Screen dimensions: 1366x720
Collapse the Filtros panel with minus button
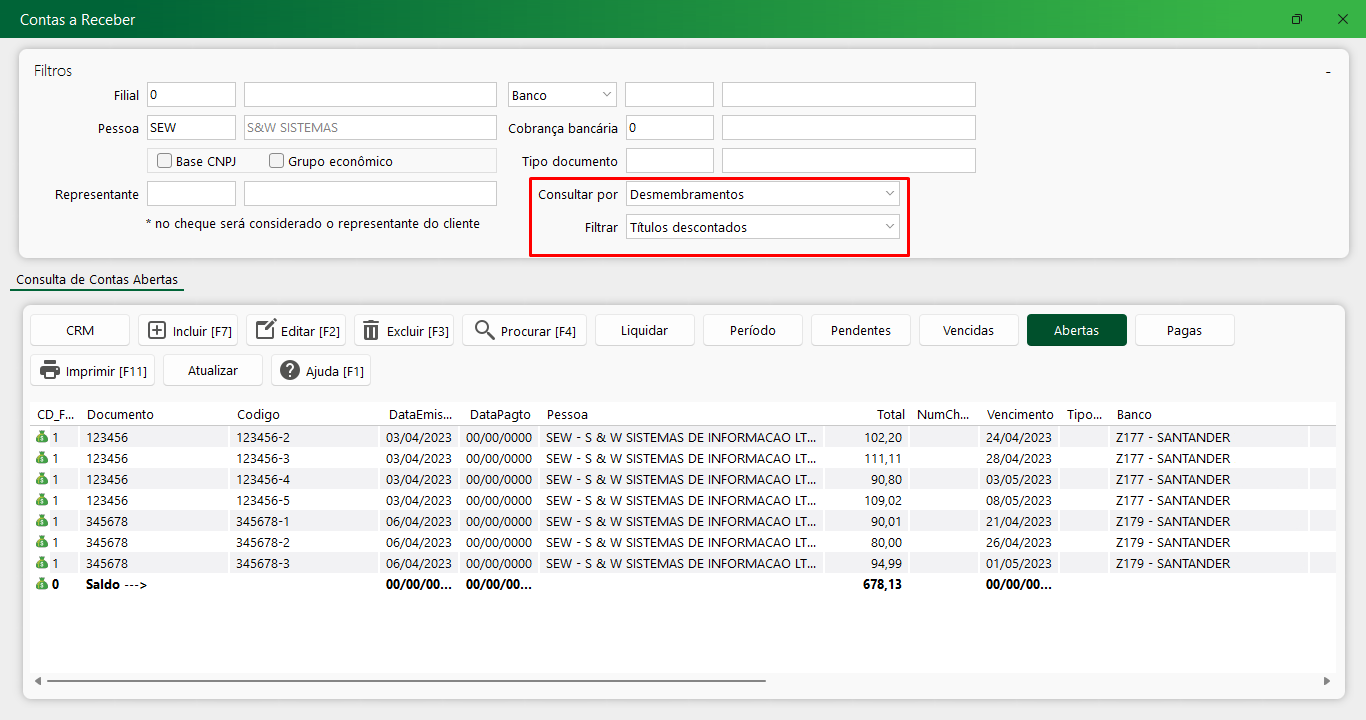(x=1328, y=72)
